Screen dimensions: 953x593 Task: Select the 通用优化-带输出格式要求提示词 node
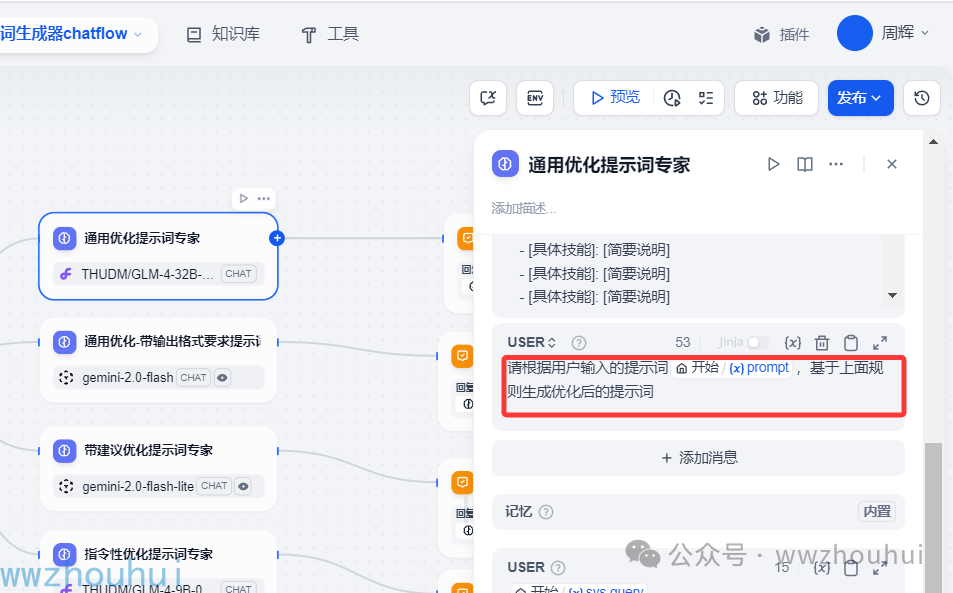158,360
